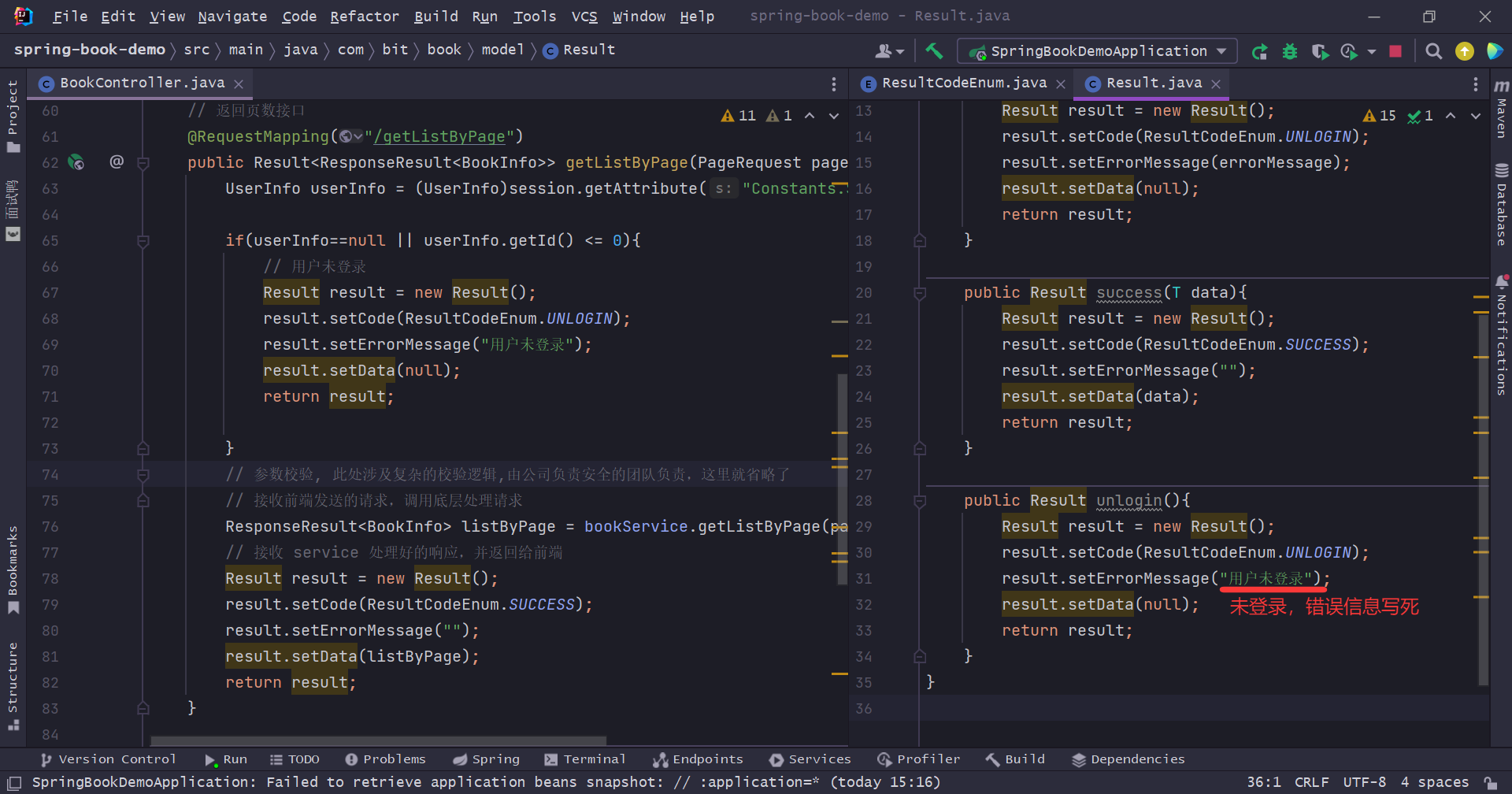Open the Edit menu
The height and width of the screenshot is (794, 1512).
coord(118,16)
